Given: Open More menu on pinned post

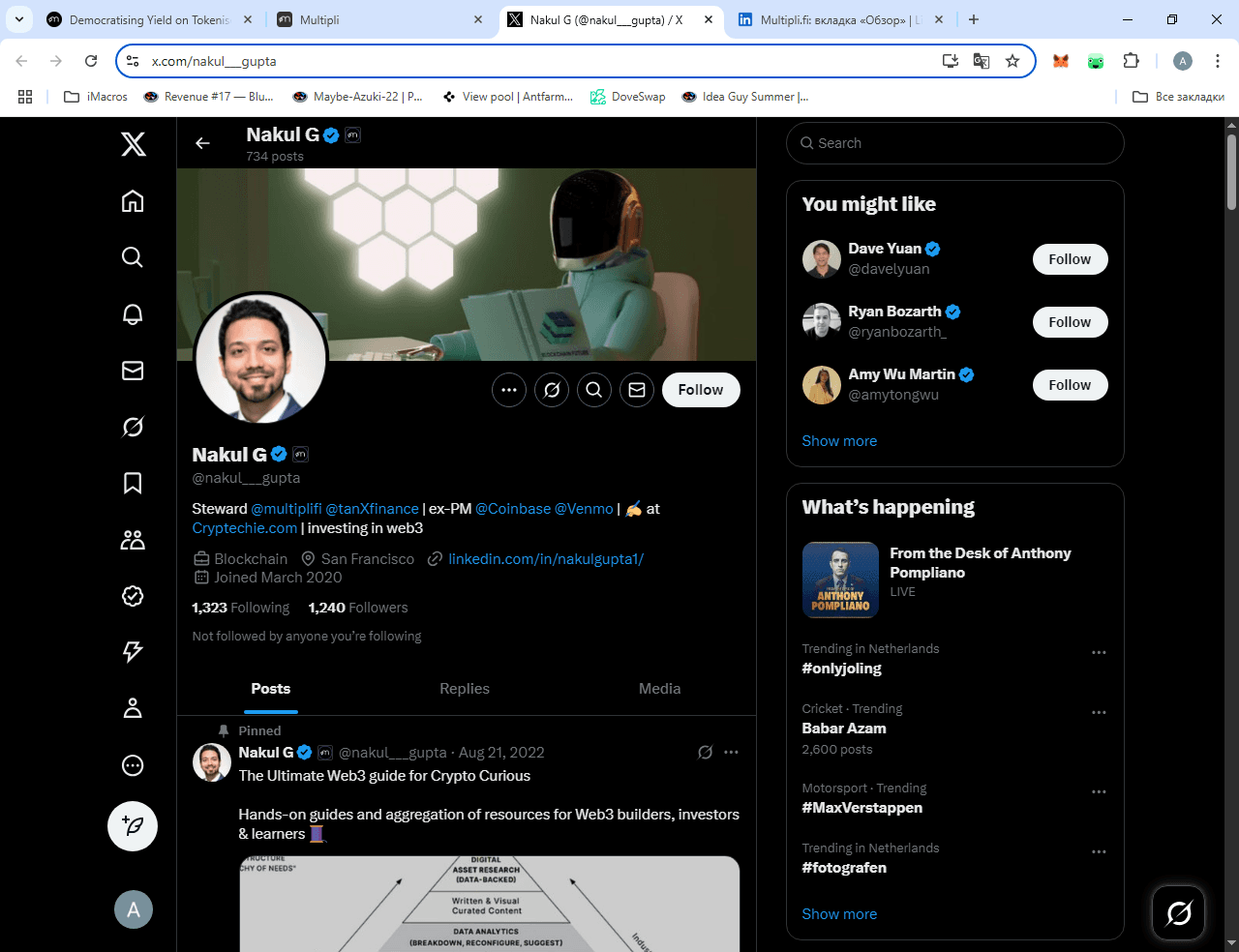Looking at the screenshot, I should [731, 753].
